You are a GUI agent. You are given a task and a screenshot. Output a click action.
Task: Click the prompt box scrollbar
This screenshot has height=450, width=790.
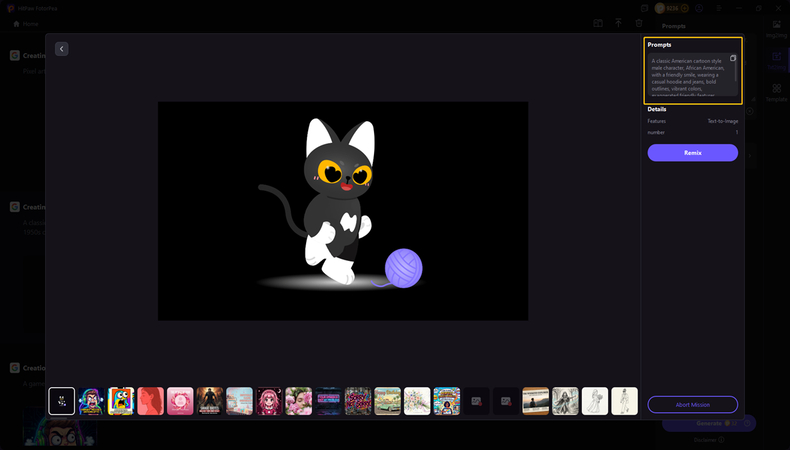coord(736,71)
